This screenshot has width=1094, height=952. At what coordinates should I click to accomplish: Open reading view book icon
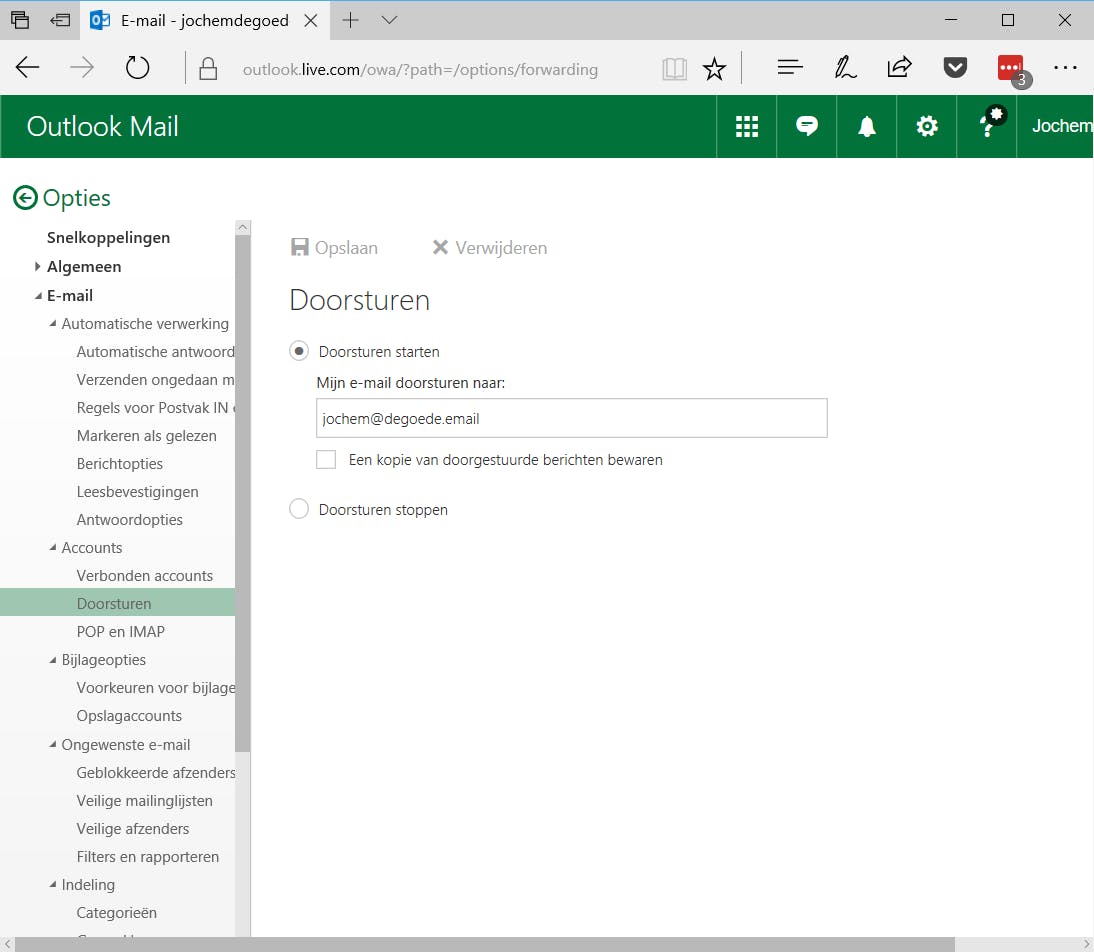click(675, 69)
